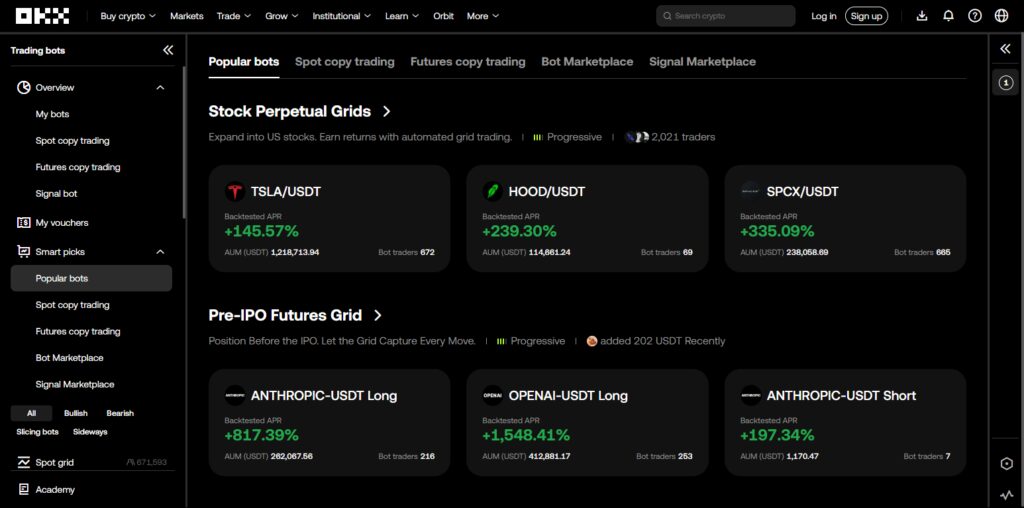
Task: Click the info icon in right panel
Action: pos(1005,82)
